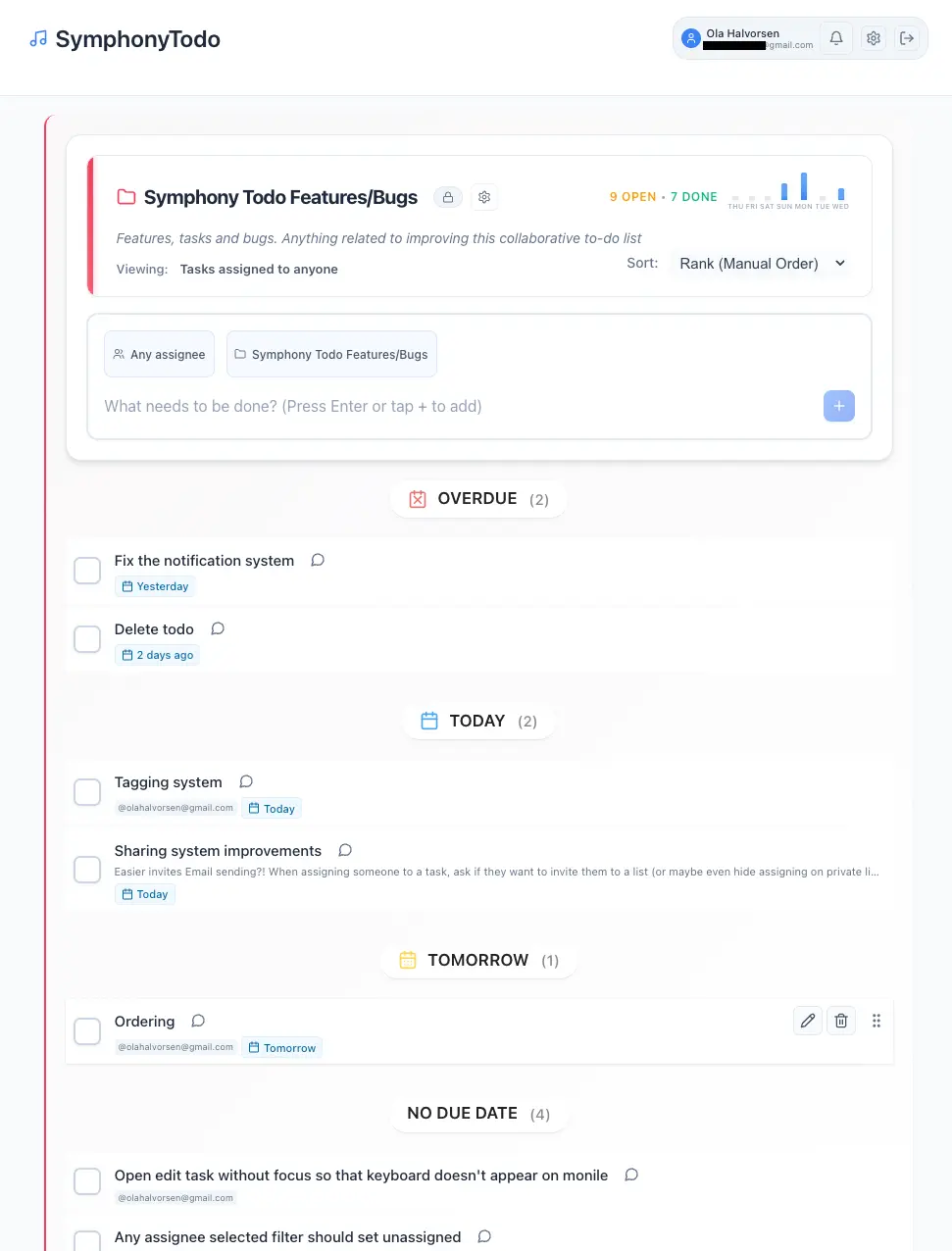Open comments on Tagging system task
Screen dimensions: 952x1251
[x=246, y=782]
